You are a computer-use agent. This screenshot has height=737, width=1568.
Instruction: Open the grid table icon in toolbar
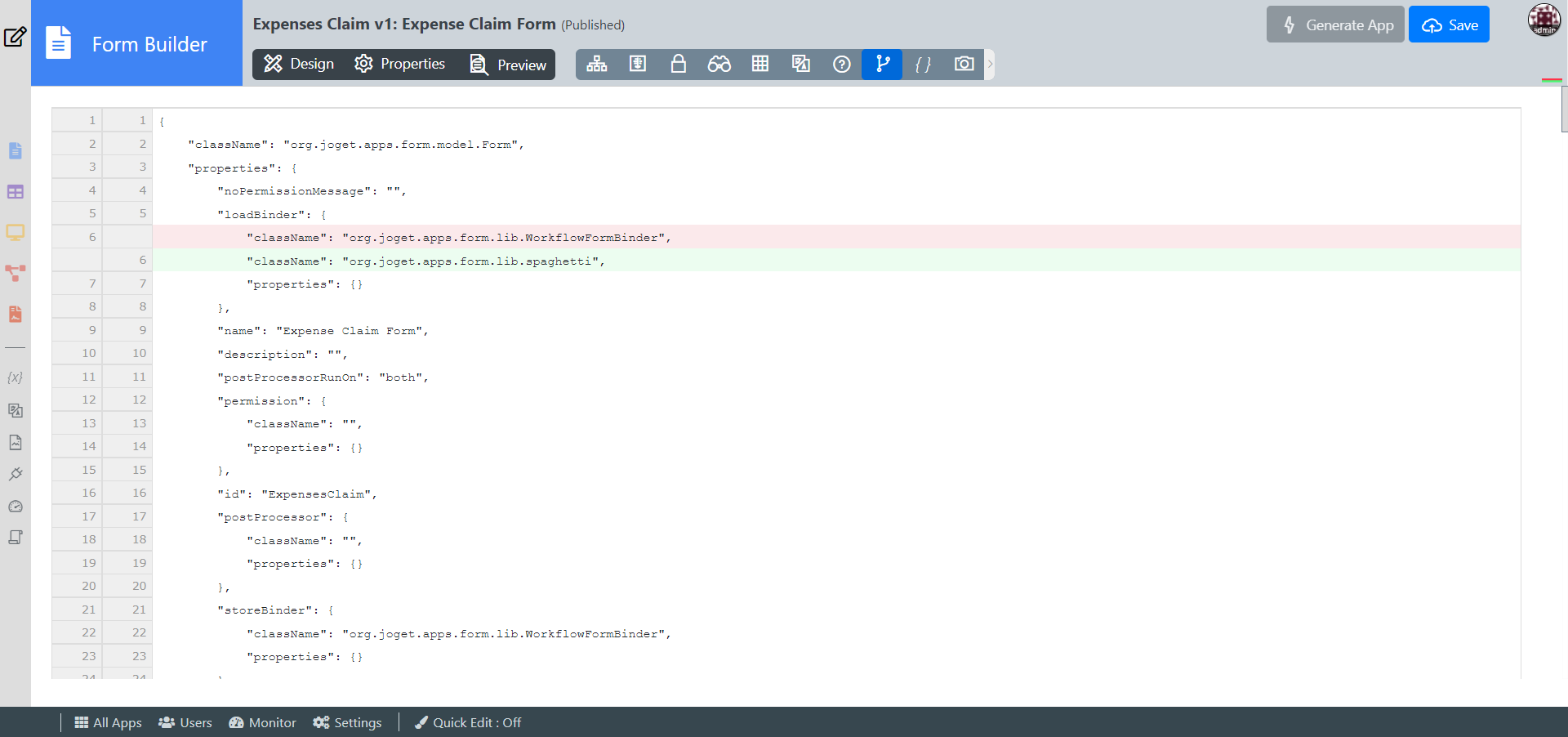pos(759,64)
